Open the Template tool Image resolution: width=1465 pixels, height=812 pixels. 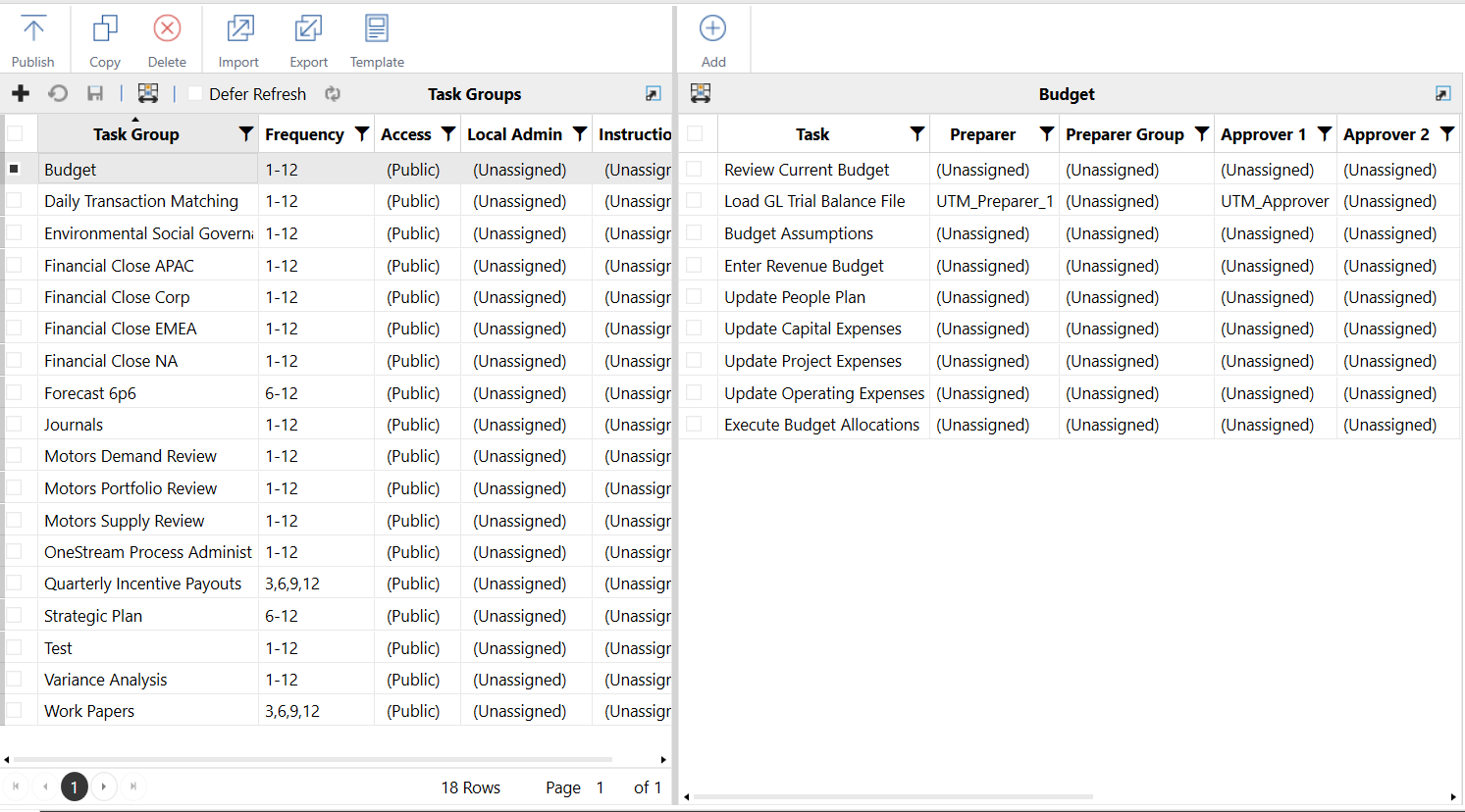click(x=377, y=39)
